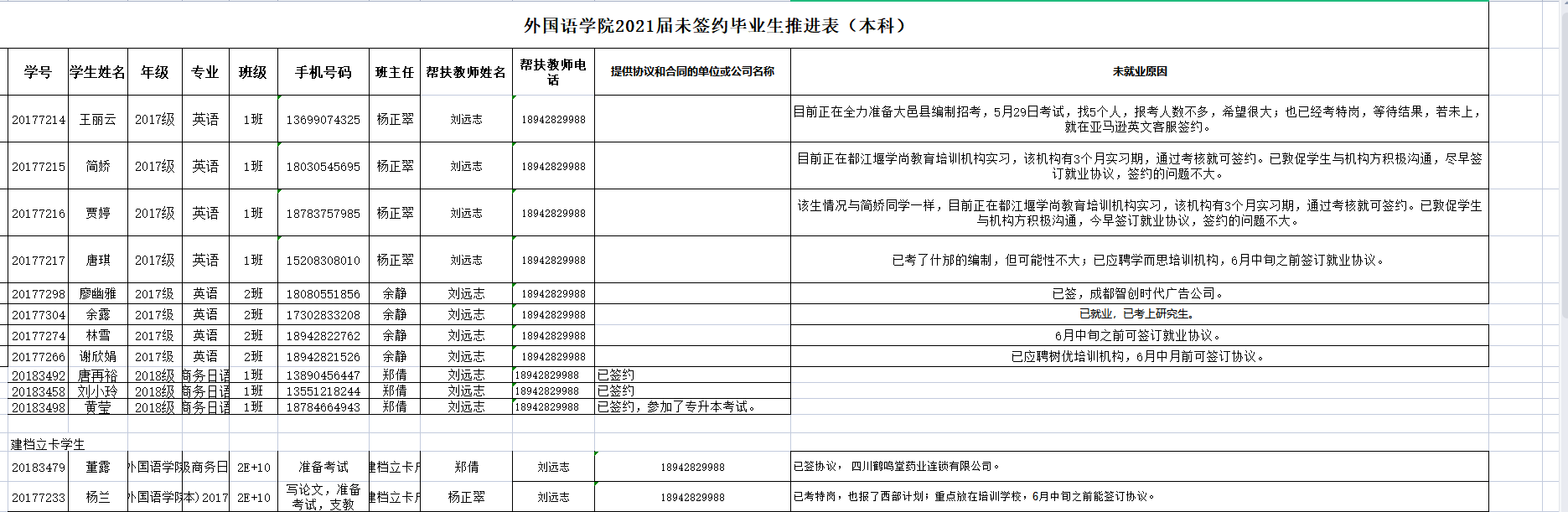This screenshot has width=1568, height=512.
Task: Click phone number 15208308010
Action: click(x=323, y=260)
